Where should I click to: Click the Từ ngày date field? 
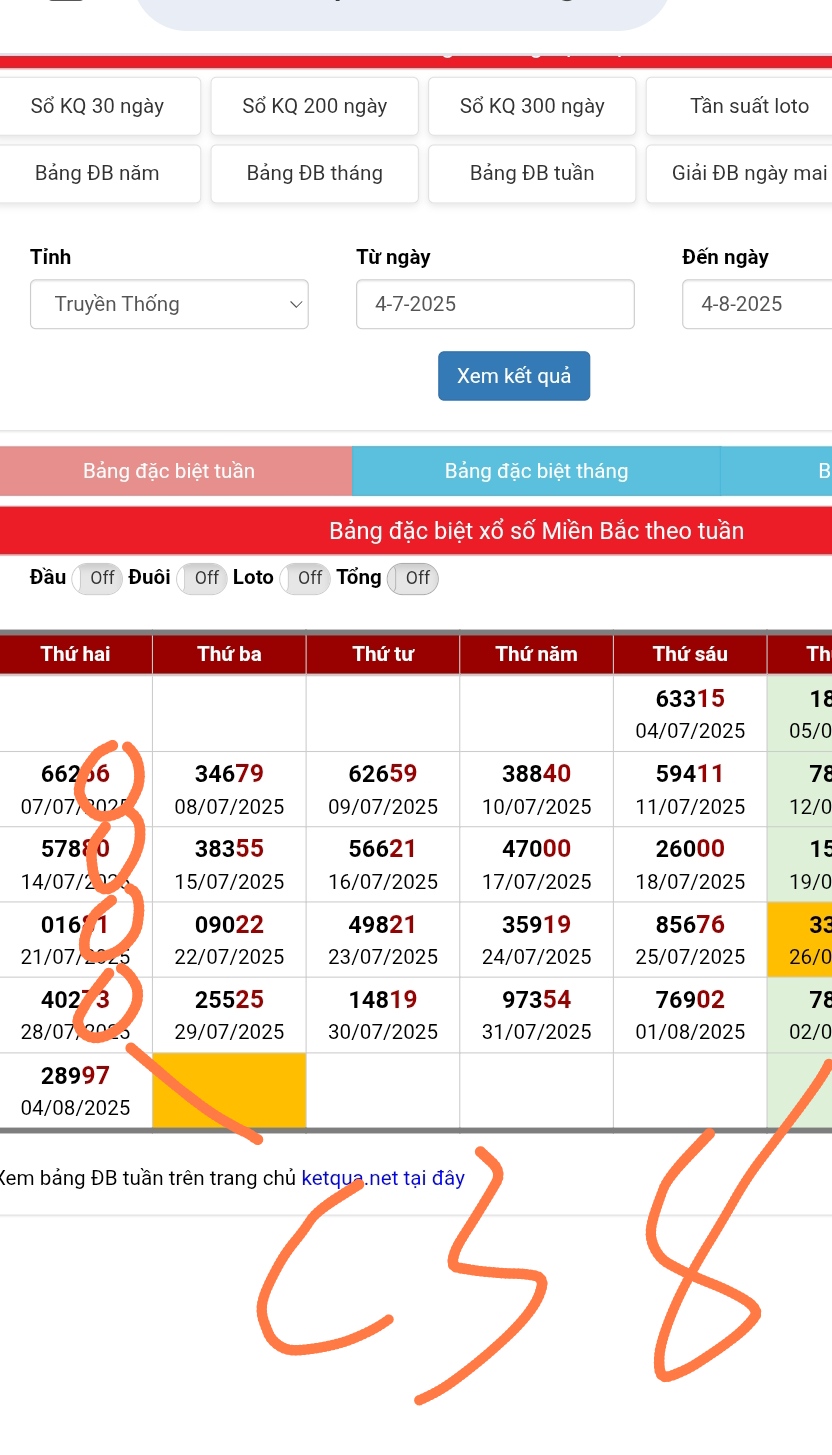[x=495, y=304]
